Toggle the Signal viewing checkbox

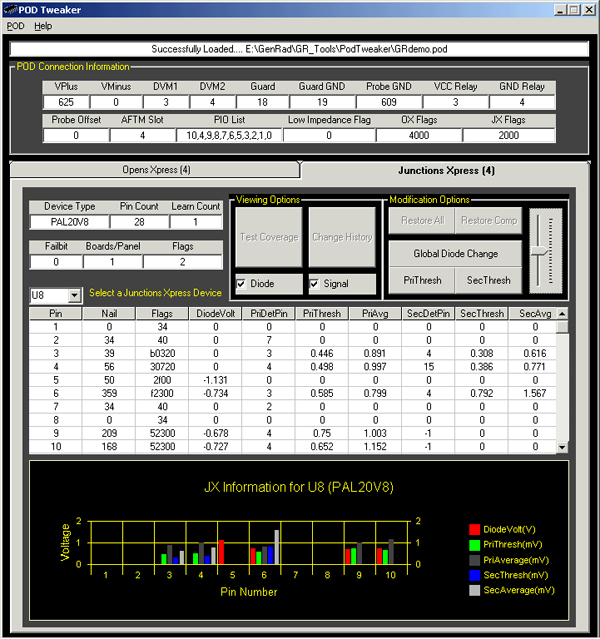pos(314,284)
